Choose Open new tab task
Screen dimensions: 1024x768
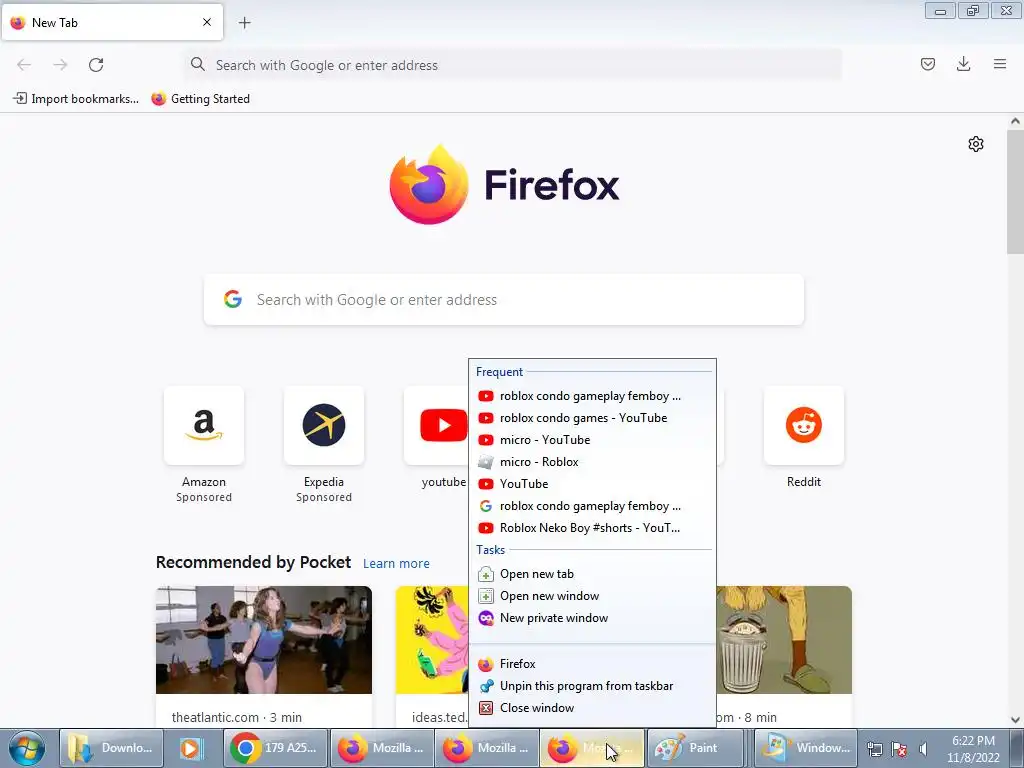coord(592,574)
